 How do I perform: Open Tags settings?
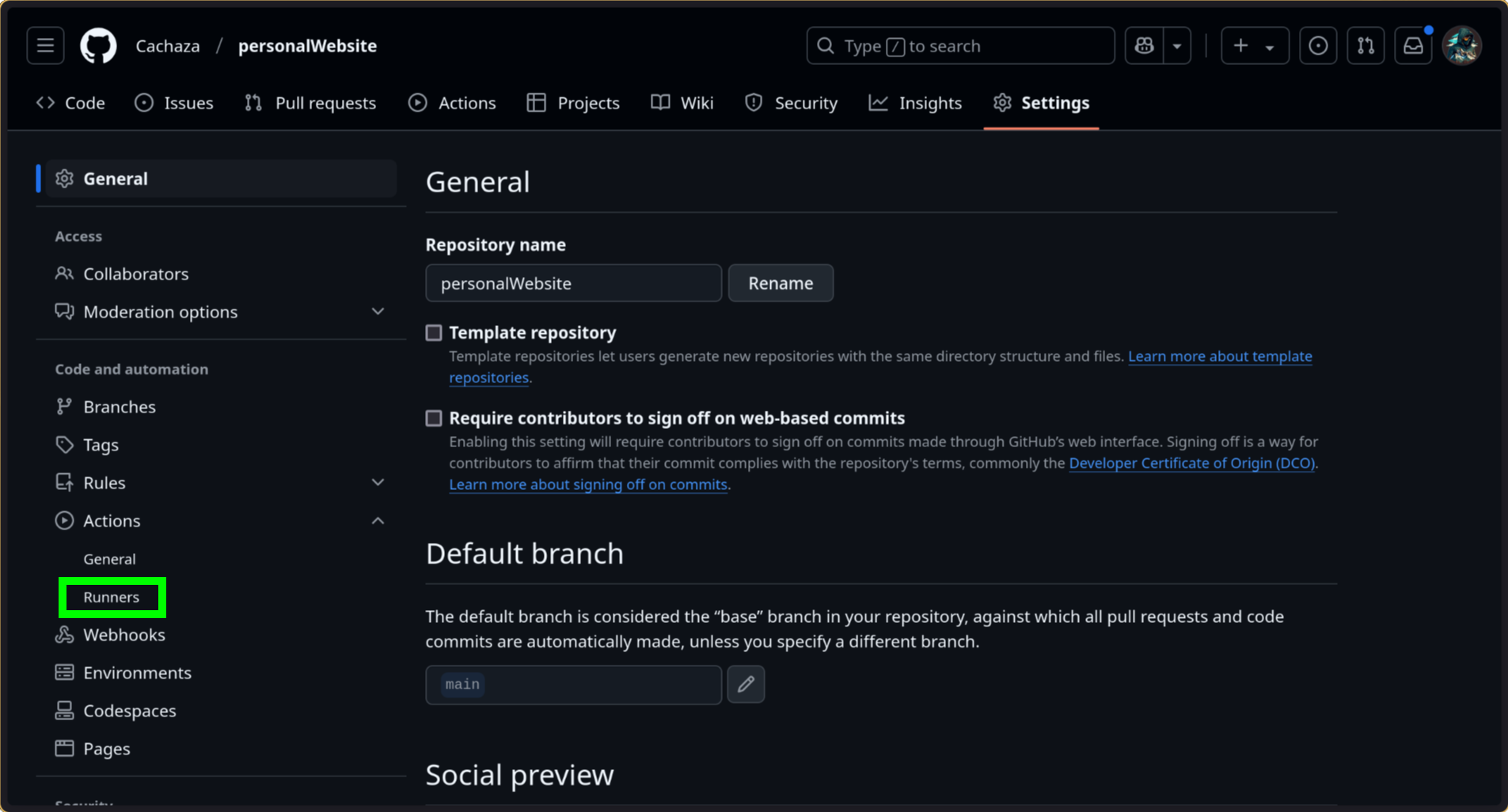[x=221, y=445]
